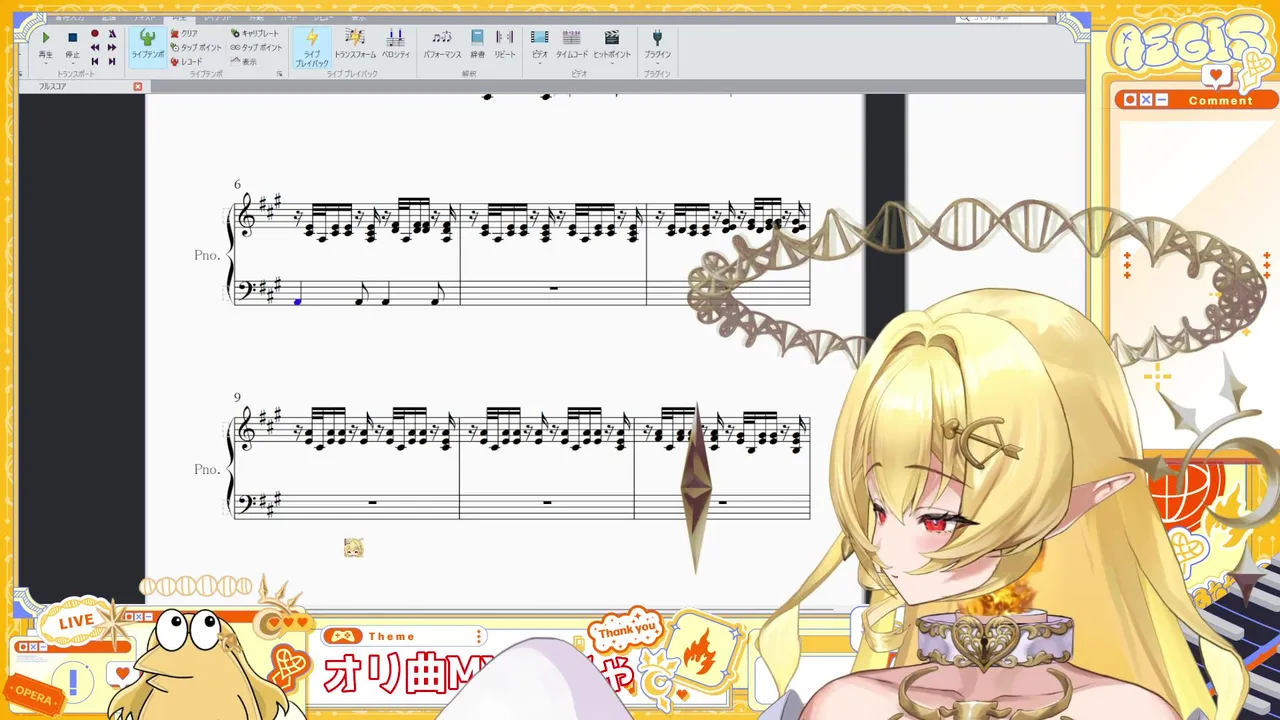Open the リピート settings
Image resolution: width=1280 pixels, height=720 pixels.
point(505,45)
